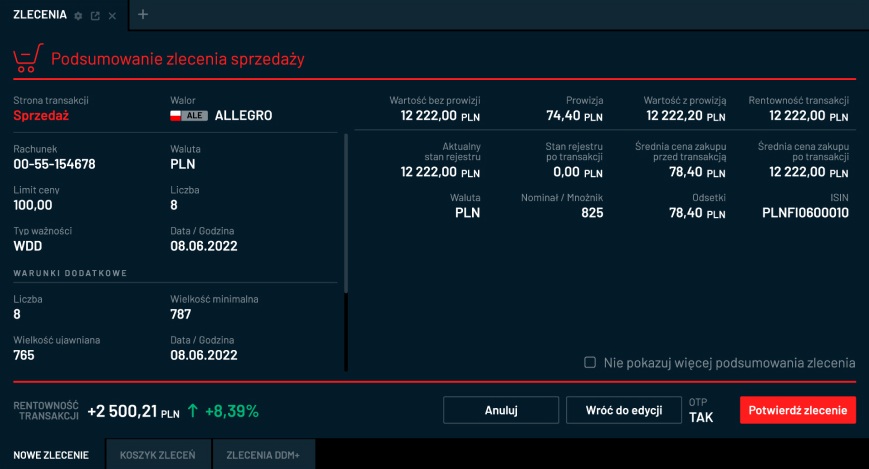869x469 pixels.
Task: Select the ALE ticker badge
Action: click(x=195, y=116)
